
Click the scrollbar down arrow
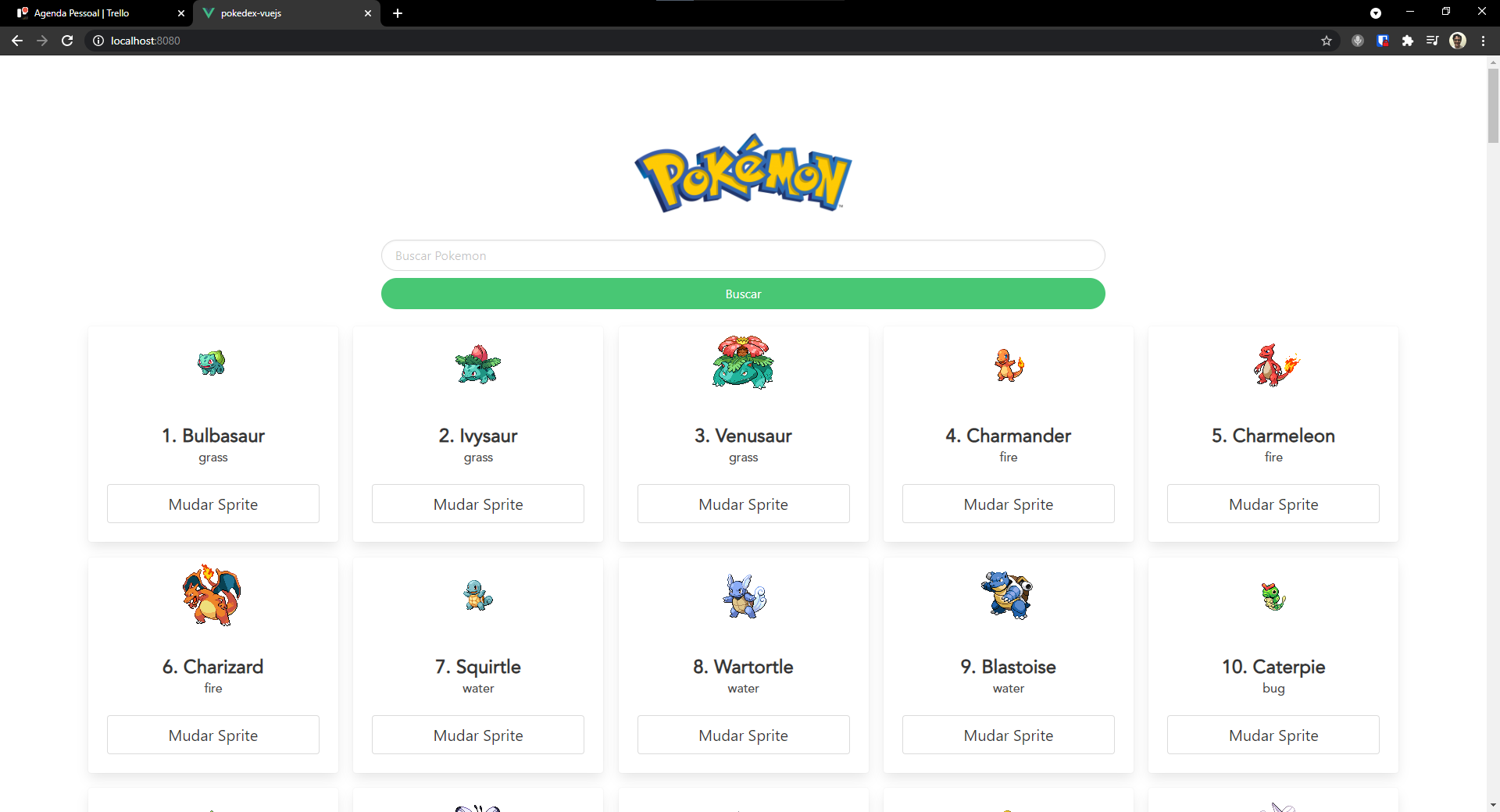pos(1493,805)
